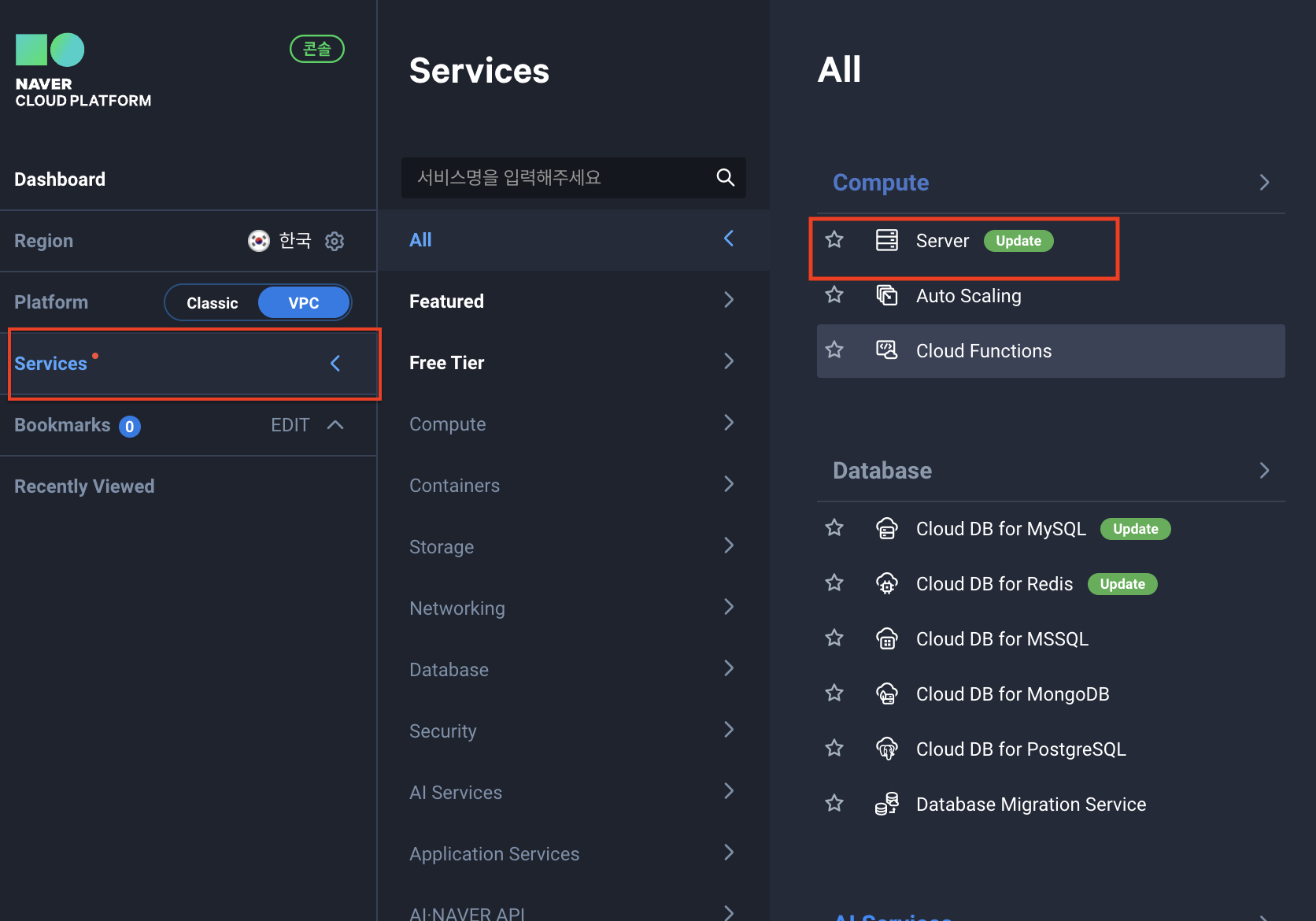Click the Database section heading
The image size is (1316, 921).
pos(882,471)
